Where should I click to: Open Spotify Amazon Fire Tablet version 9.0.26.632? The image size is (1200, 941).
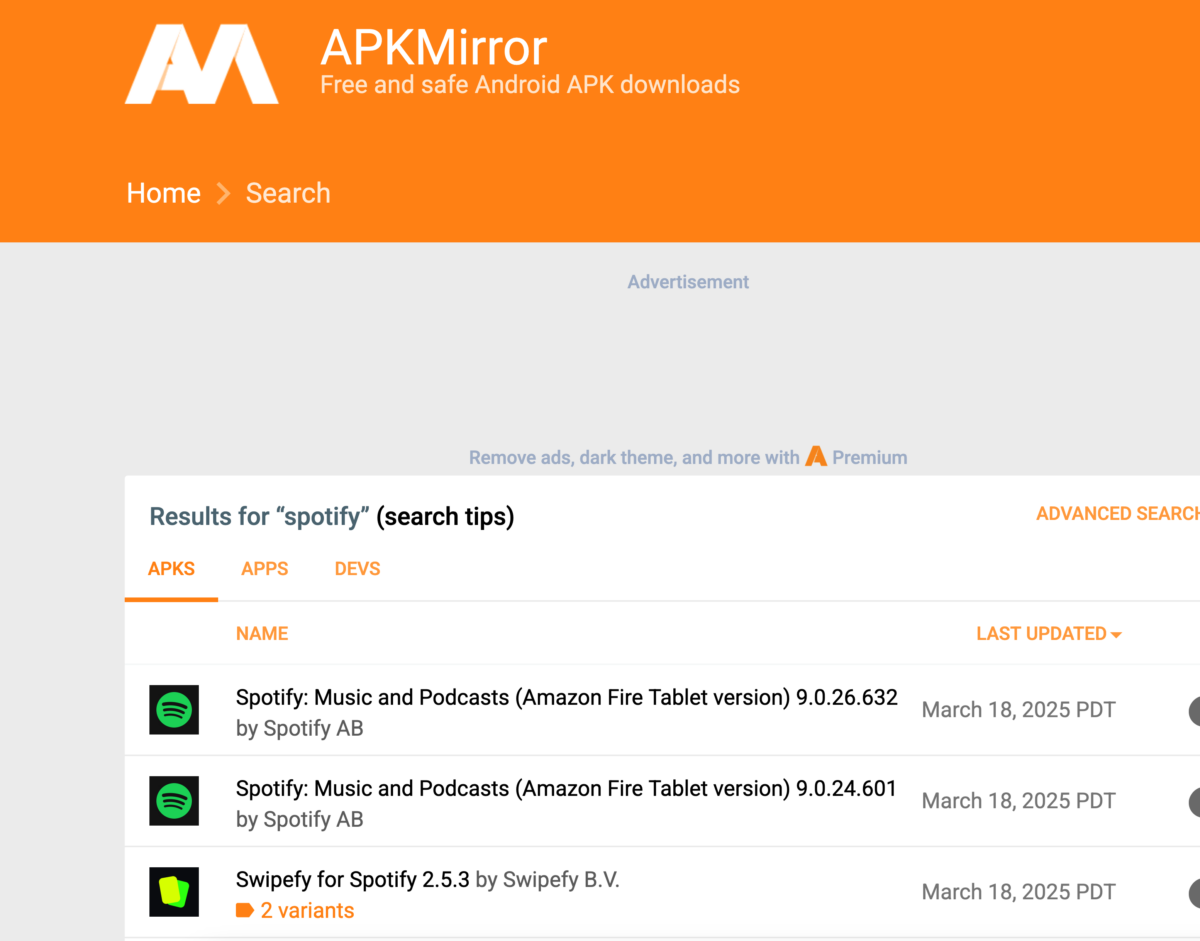(x=567, y=697)
